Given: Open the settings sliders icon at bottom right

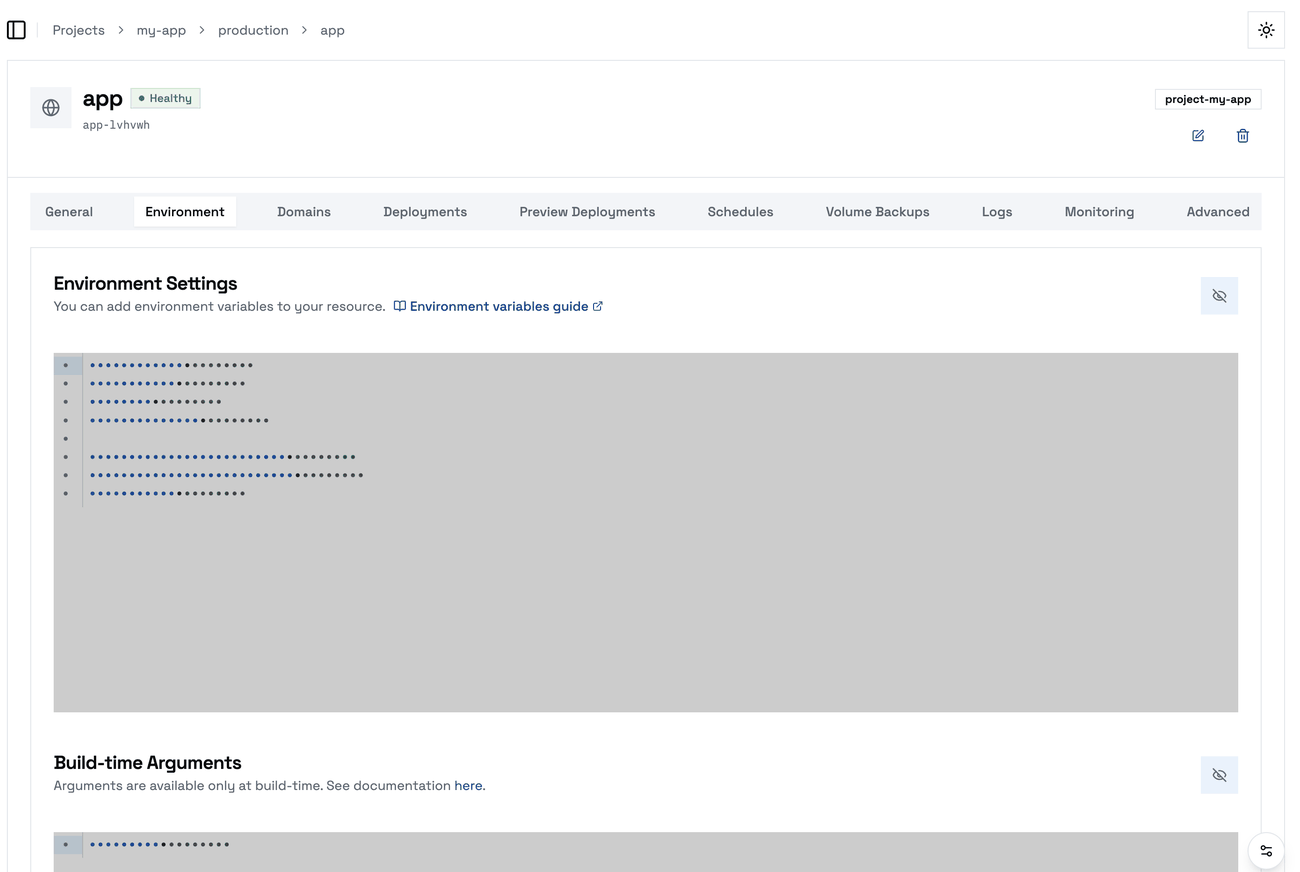Looking at the screenshot, I should 1266,851.
